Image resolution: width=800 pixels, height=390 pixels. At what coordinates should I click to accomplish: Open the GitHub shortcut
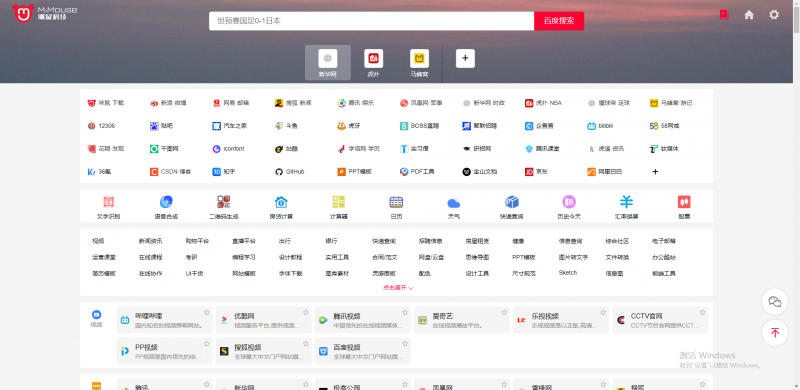pyautogui.click(x=289, y=172)
